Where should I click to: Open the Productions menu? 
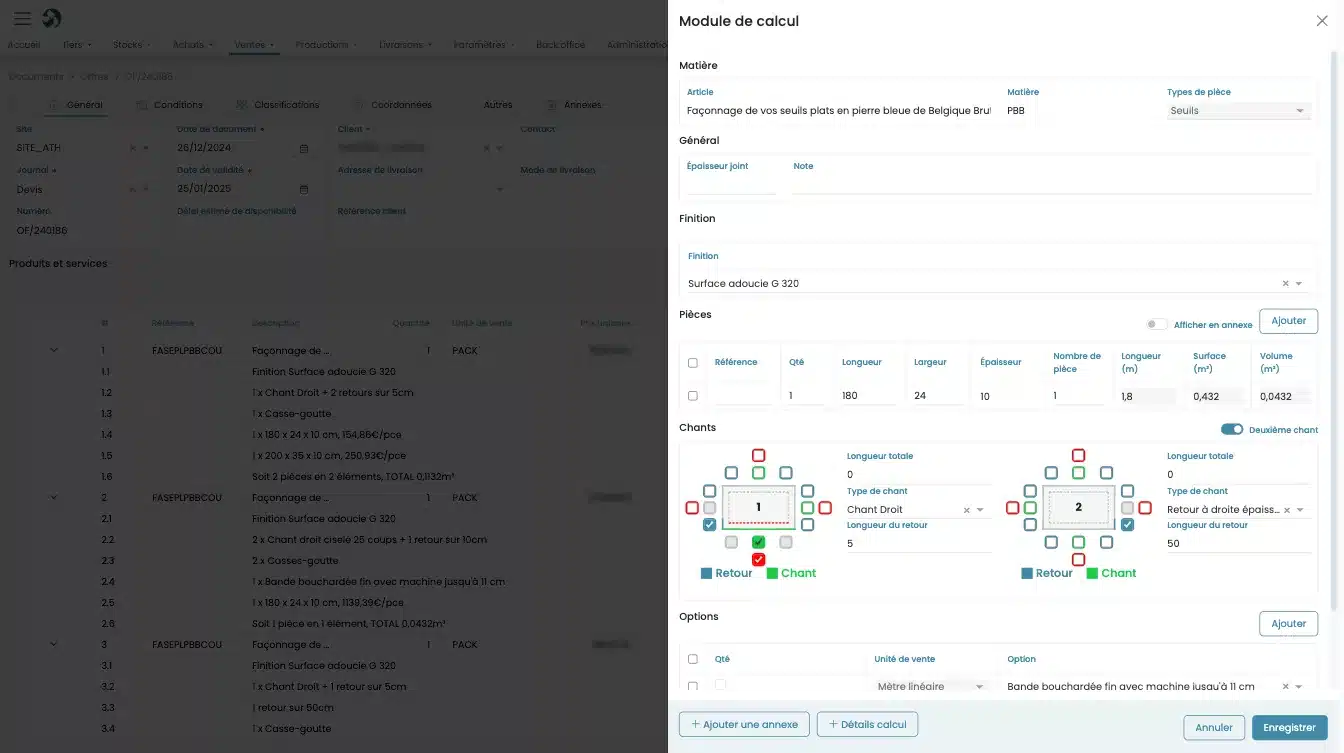pyautogui.click(x=326, y=45)
